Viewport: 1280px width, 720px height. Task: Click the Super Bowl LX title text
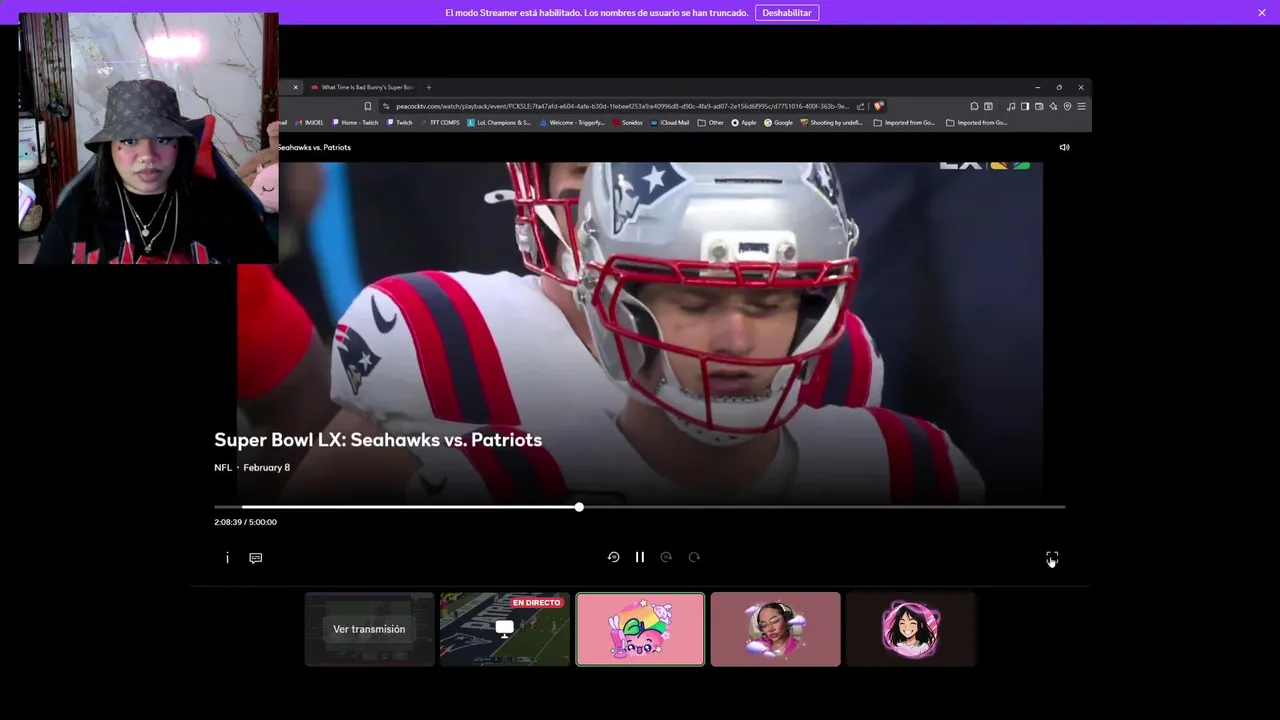coord(378,440)
